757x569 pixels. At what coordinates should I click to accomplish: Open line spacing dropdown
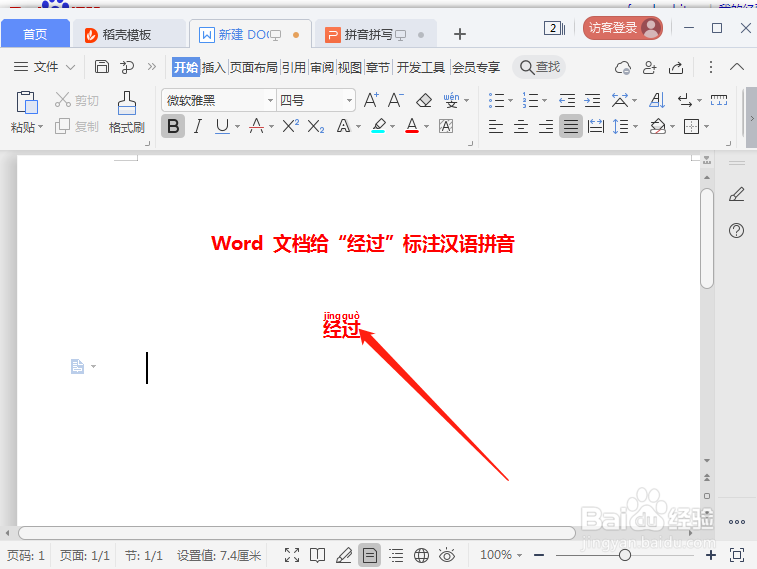coord(635,127)
